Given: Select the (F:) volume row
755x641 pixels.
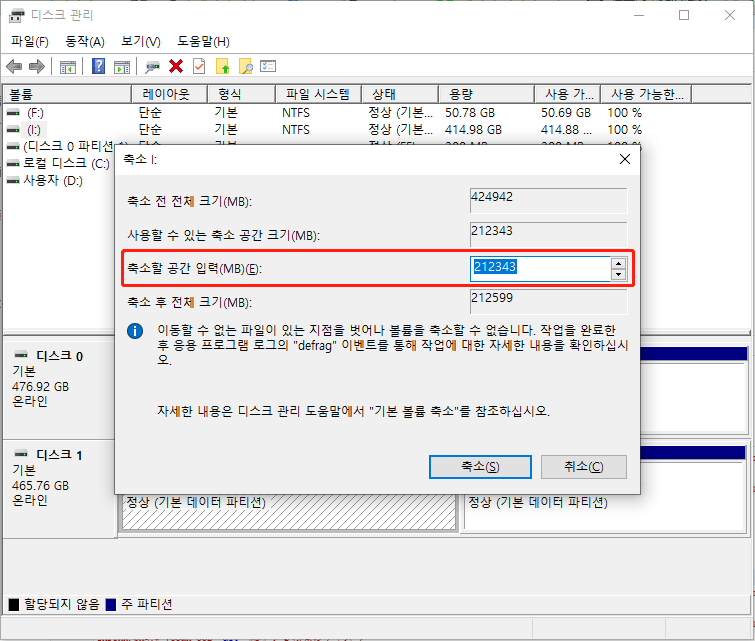Looking at the screenshot, I should coord(36,113).
